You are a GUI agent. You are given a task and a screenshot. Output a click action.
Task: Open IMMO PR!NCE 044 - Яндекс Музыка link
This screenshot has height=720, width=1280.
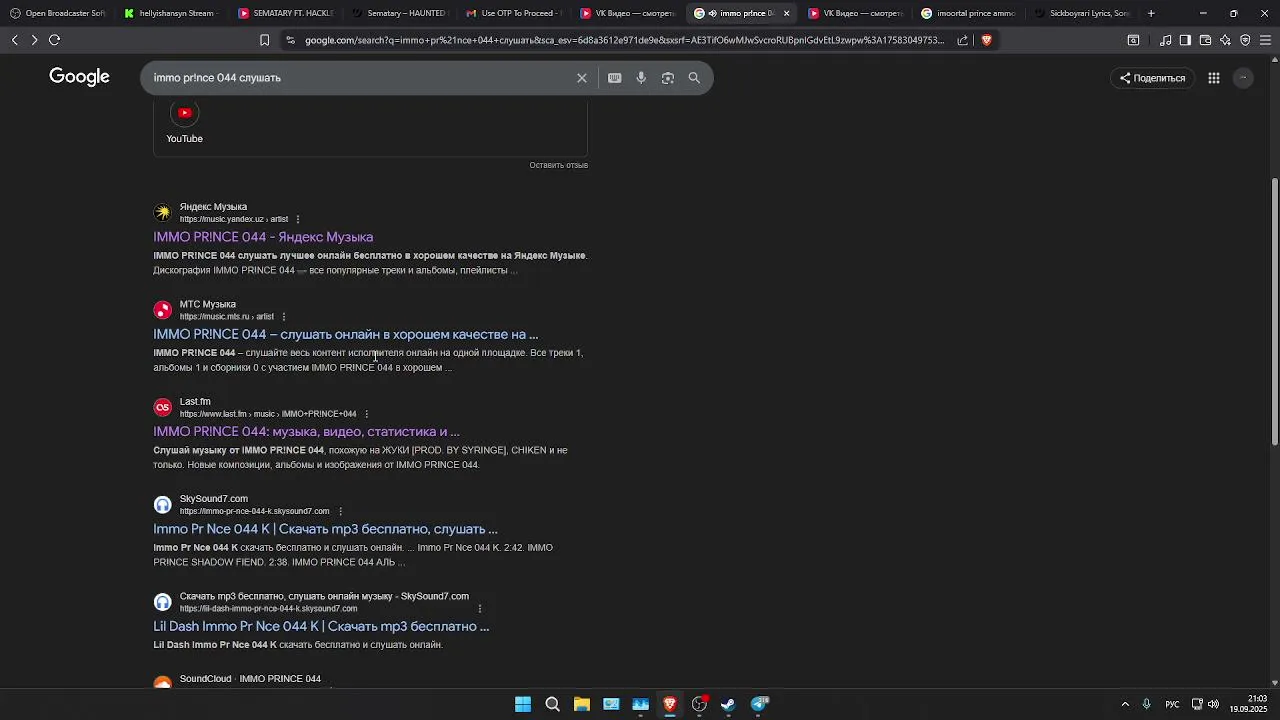pos(263,237)
